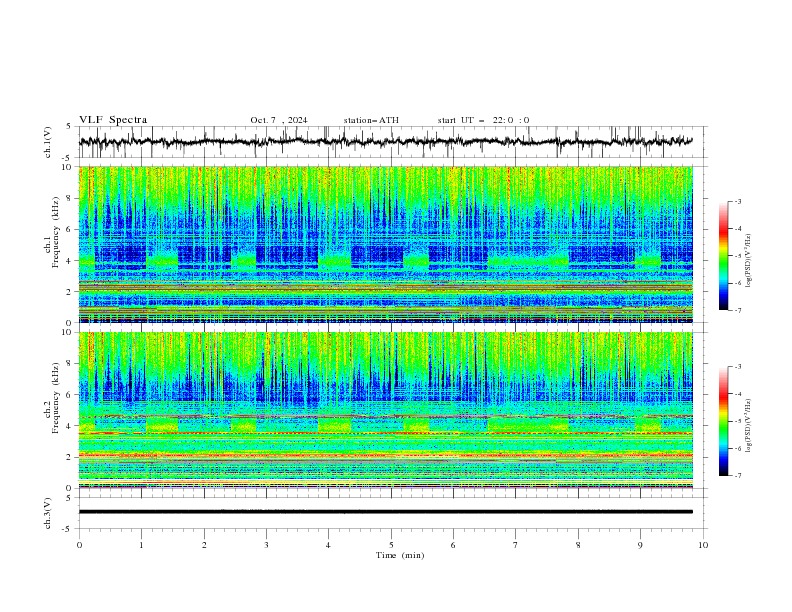The width and height of the screenshot is (792, 612).
Task: Click the ch.1 colorbar color scale
Action: 723,256
